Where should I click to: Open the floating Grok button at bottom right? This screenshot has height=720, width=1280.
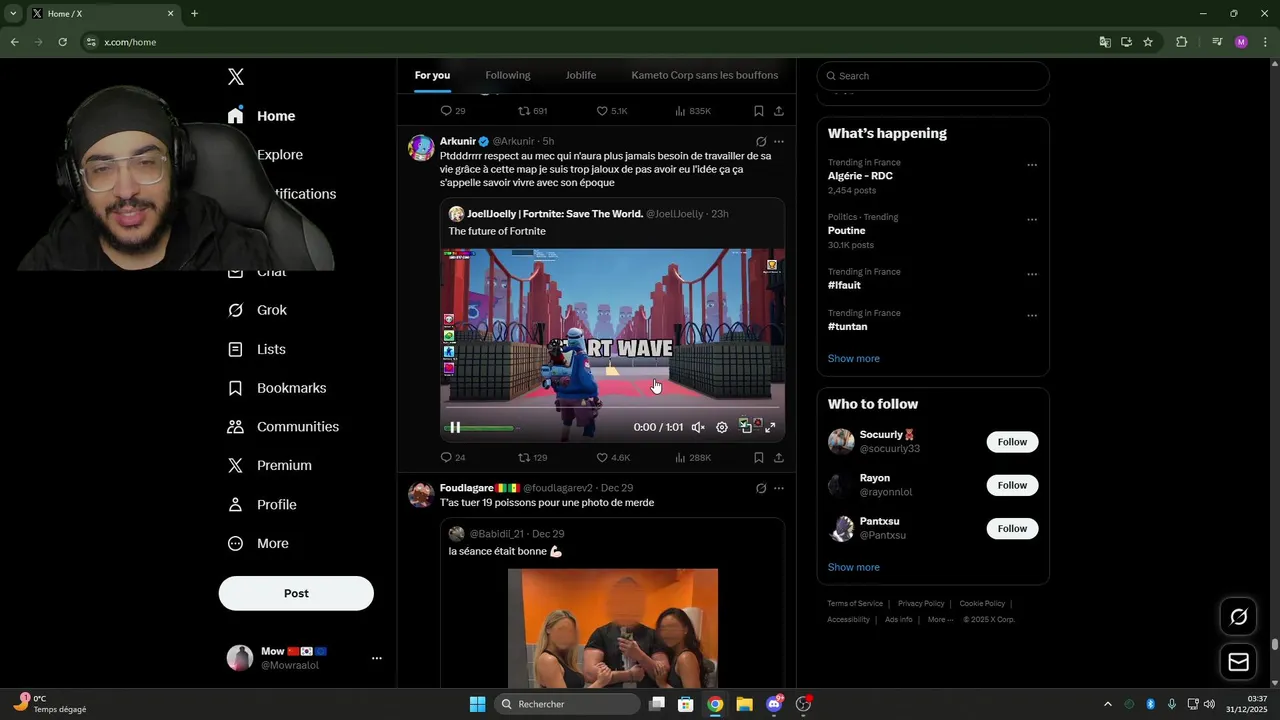pos(1238,617)
